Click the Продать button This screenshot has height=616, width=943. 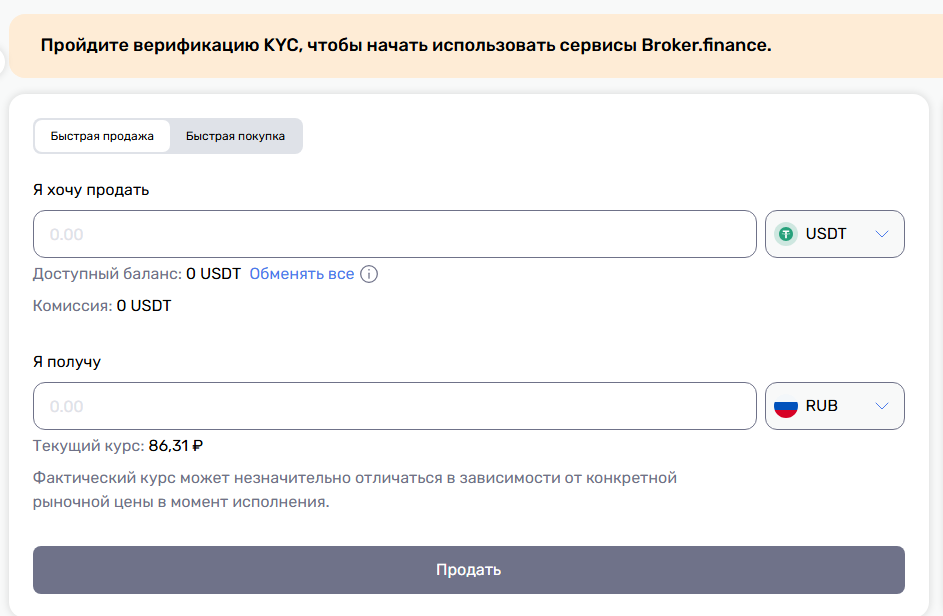[x=468, y=570]
